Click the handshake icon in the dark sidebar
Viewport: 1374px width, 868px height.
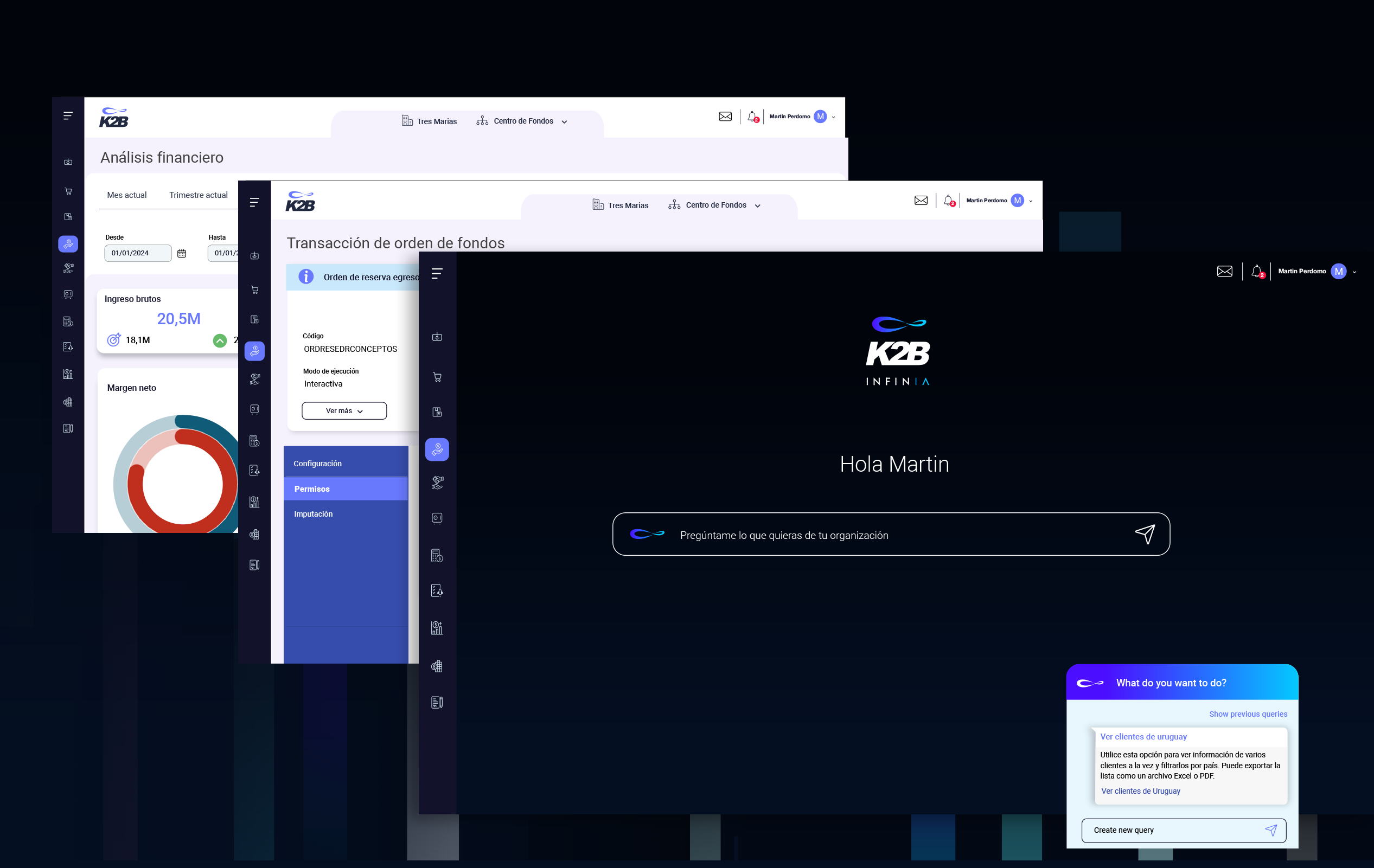pos(437,483)
